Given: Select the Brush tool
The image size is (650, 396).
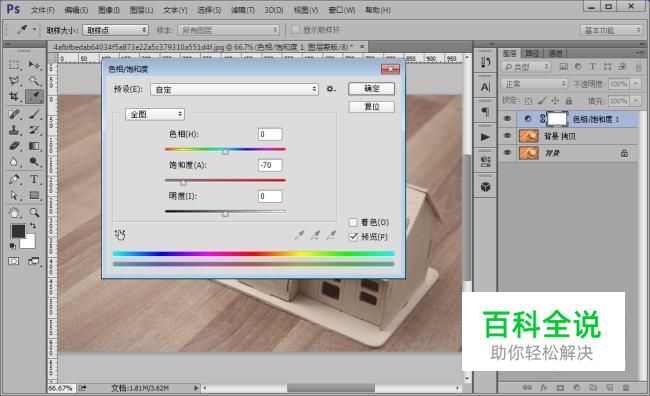Looking at the screenshot, I should (x=34, y=114).
